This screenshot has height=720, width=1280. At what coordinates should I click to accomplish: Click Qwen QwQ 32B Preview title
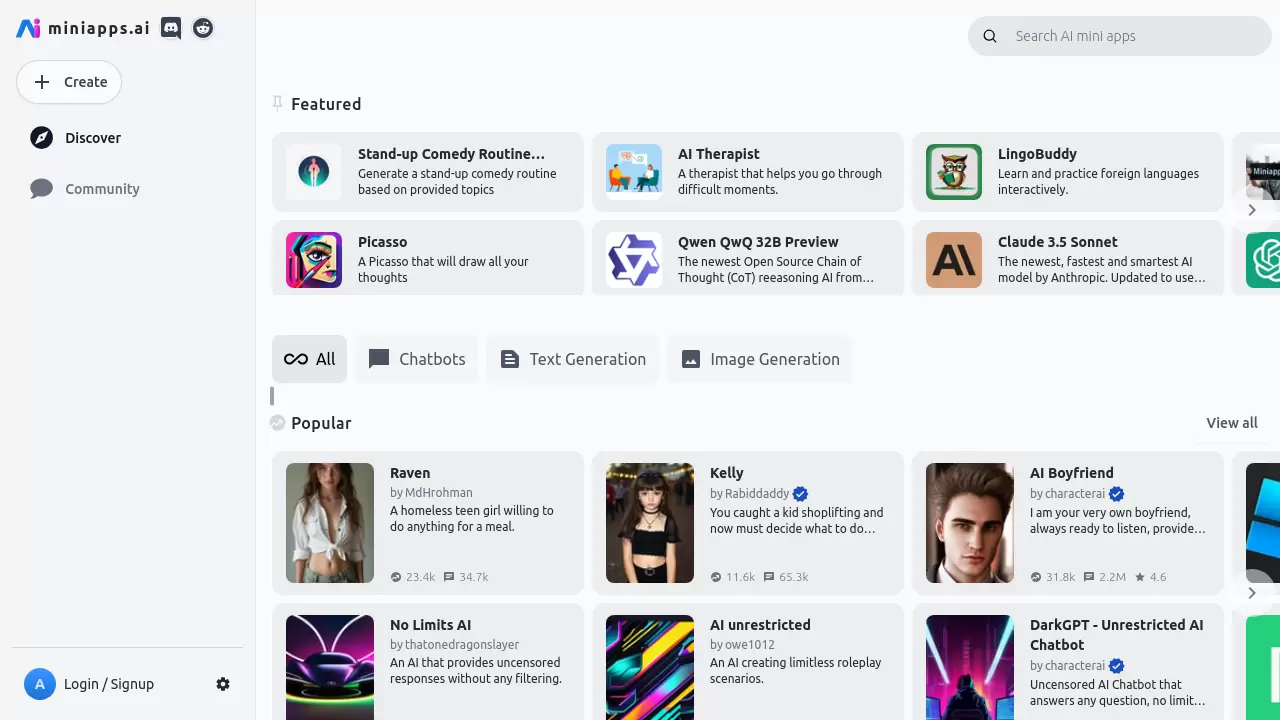[758, 242]
